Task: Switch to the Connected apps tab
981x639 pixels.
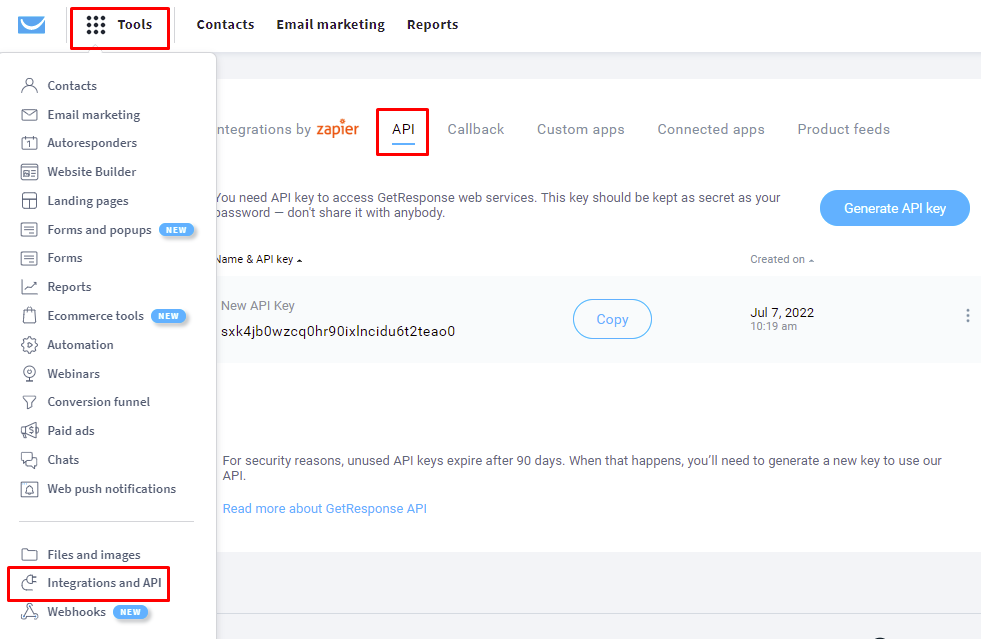Action: pyautogui.click(x=711, y=130)
